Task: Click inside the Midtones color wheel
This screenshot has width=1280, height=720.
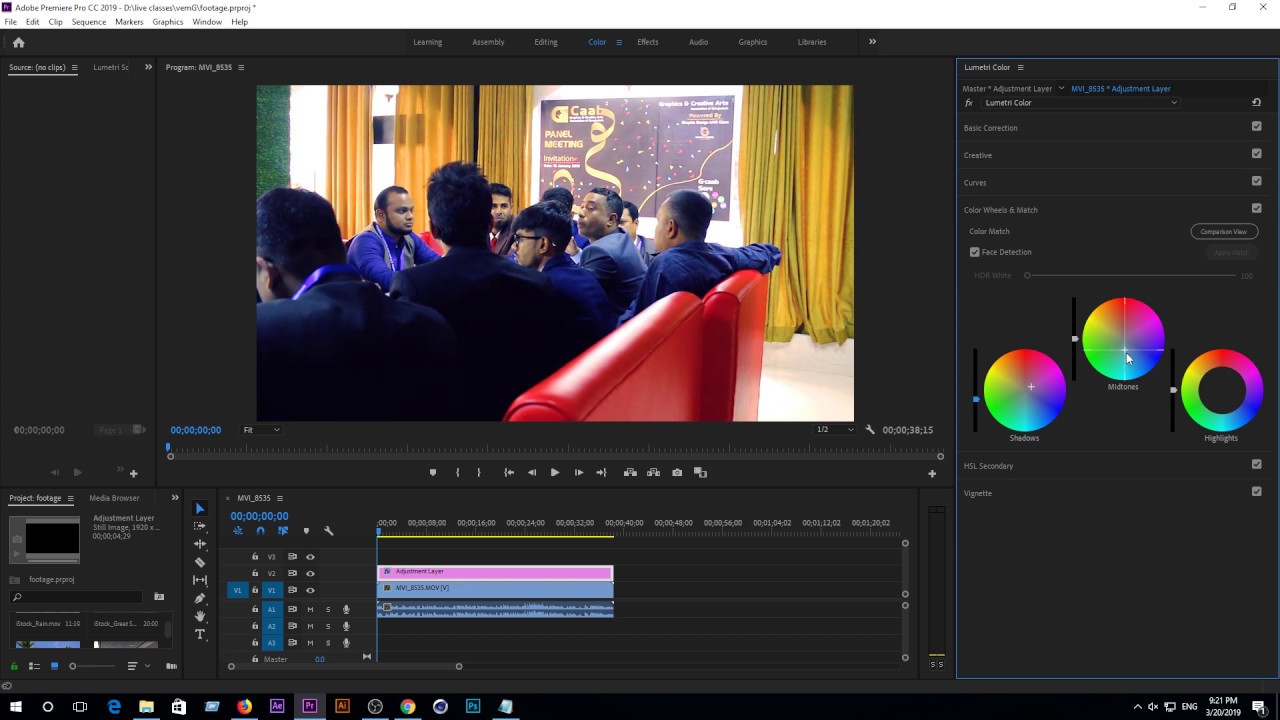Action: coord(1123,339)
